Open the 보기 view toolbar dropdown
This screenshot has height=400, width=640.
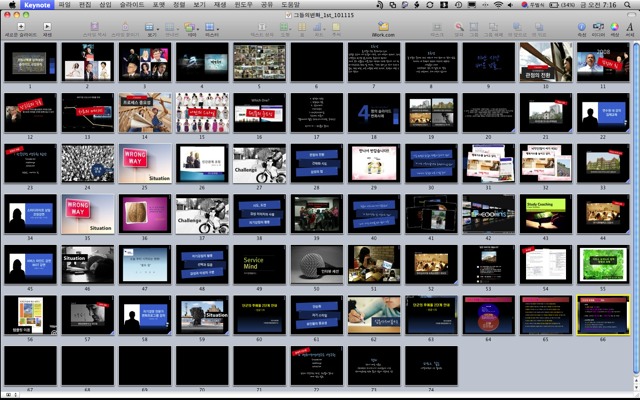tap(152, 27)
